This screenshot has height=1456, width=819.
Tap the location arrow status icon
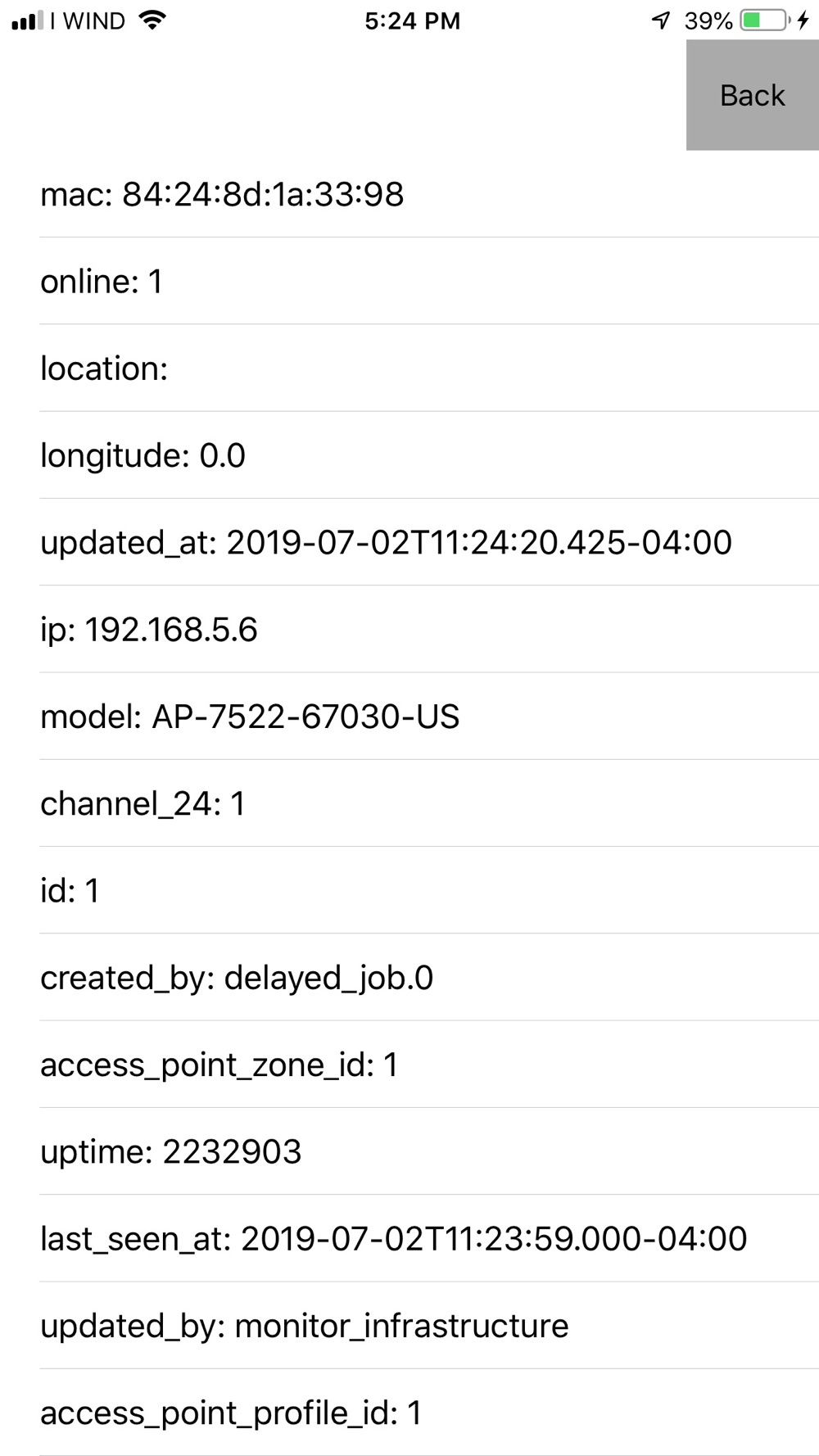[x=661, y=20]
